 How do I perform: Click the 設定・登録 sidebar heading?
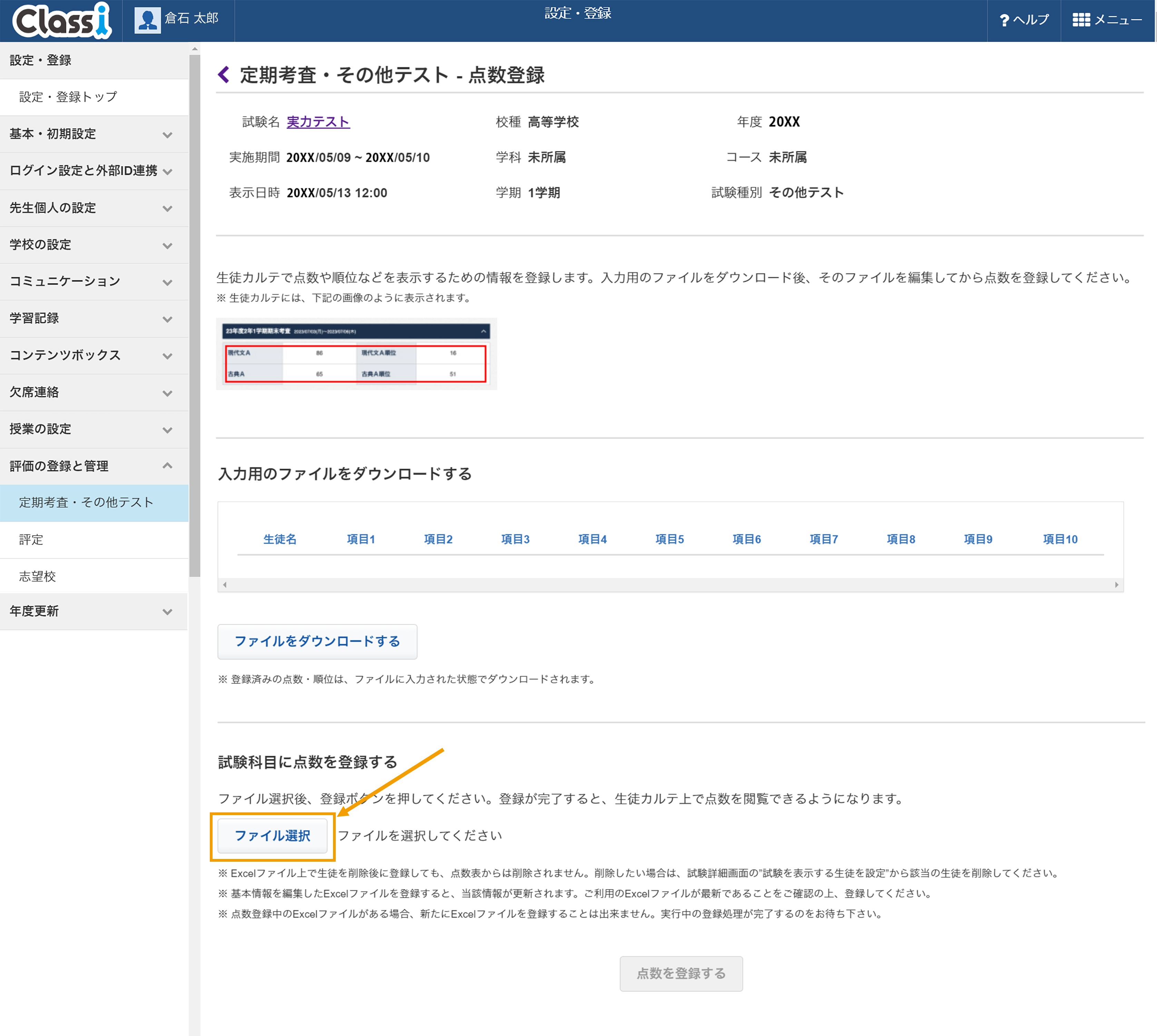pos(94,60)
